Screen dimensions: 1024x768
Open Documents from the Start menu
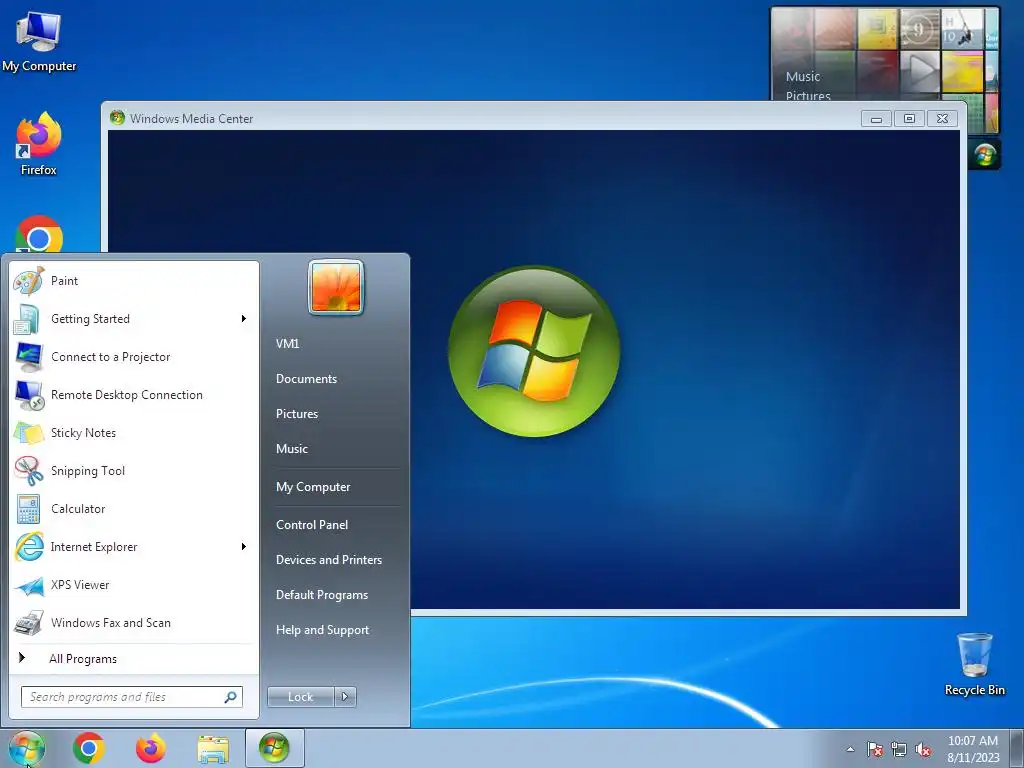click(x=306, y=379)
